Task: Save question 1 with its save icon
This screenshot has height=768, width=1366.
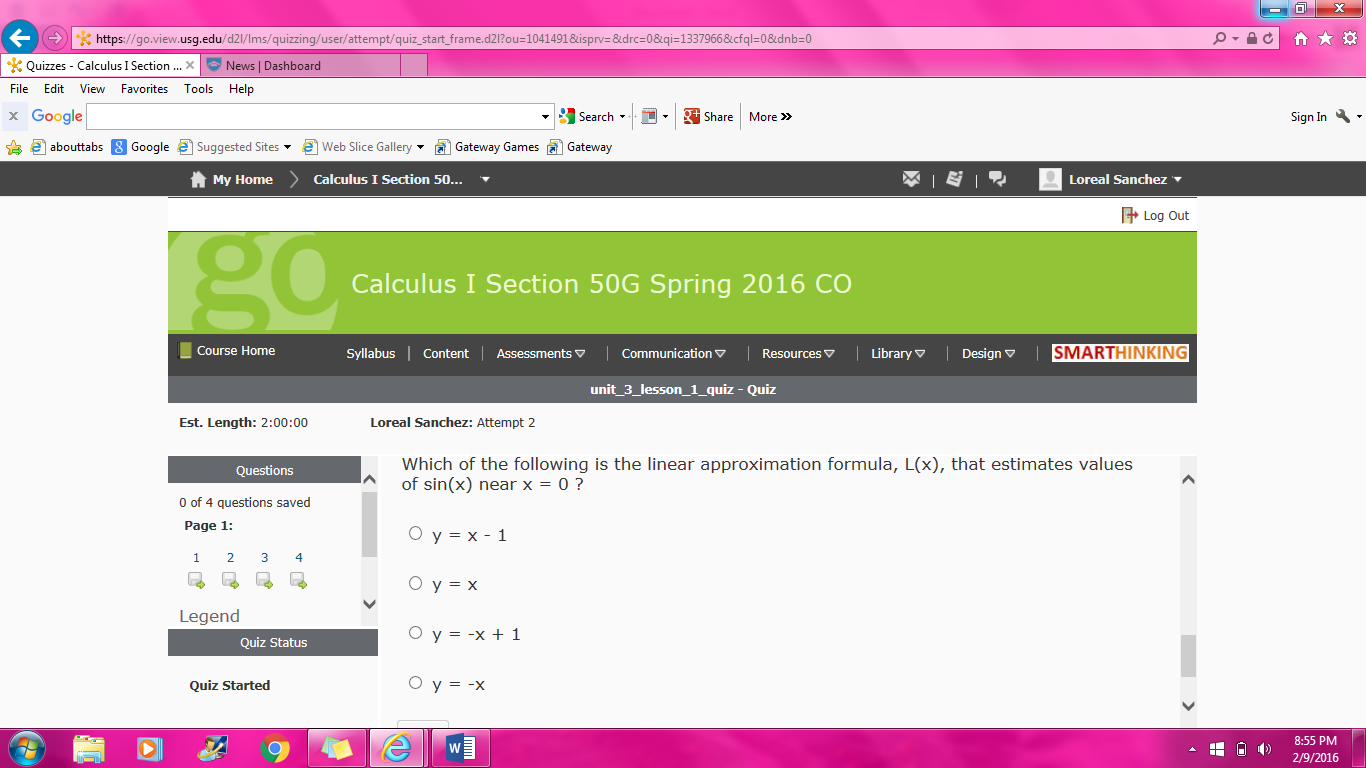Action: (x=196, y=580)
